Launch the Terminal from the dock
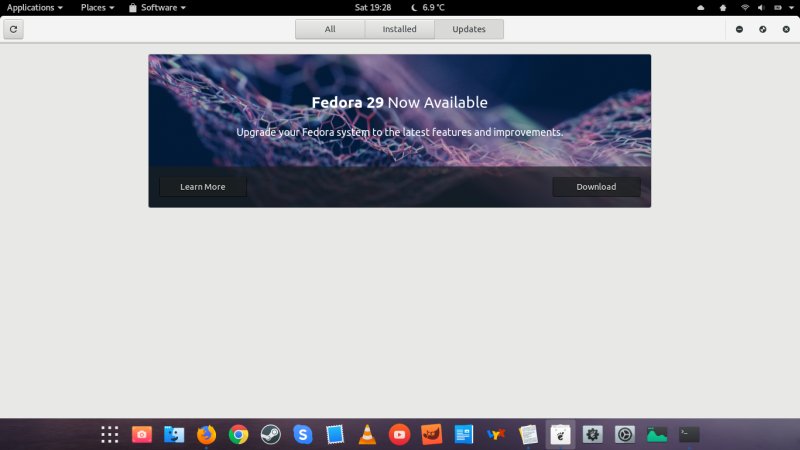Viewport: 800px width, 450px height. tap(689, 435)
